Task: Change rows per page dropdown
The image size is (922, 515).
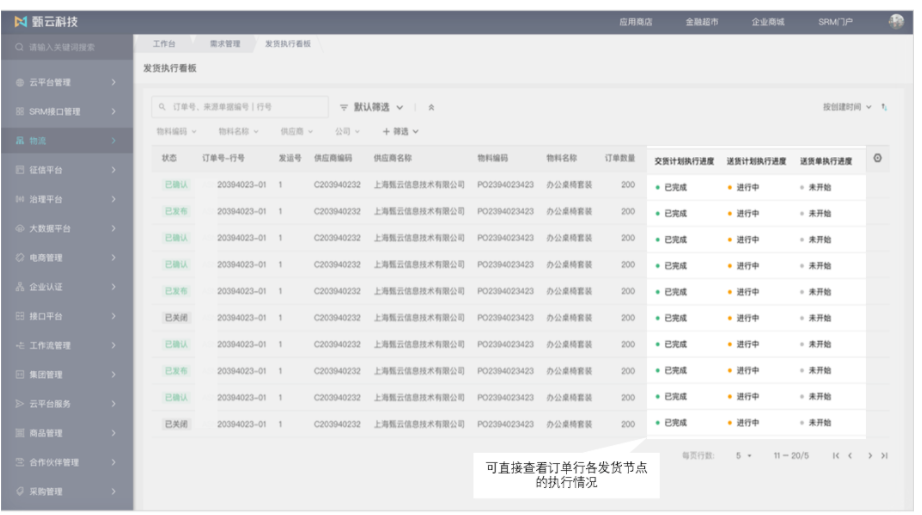Action: tap(743, 456)
